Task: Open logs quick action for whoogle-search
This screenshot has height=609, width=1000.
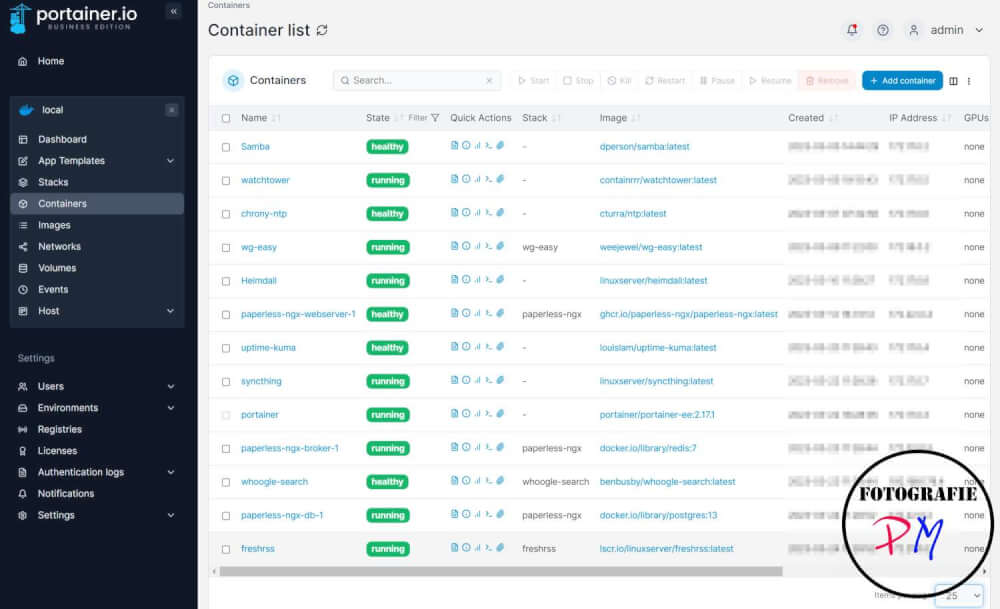Action: 454,480
